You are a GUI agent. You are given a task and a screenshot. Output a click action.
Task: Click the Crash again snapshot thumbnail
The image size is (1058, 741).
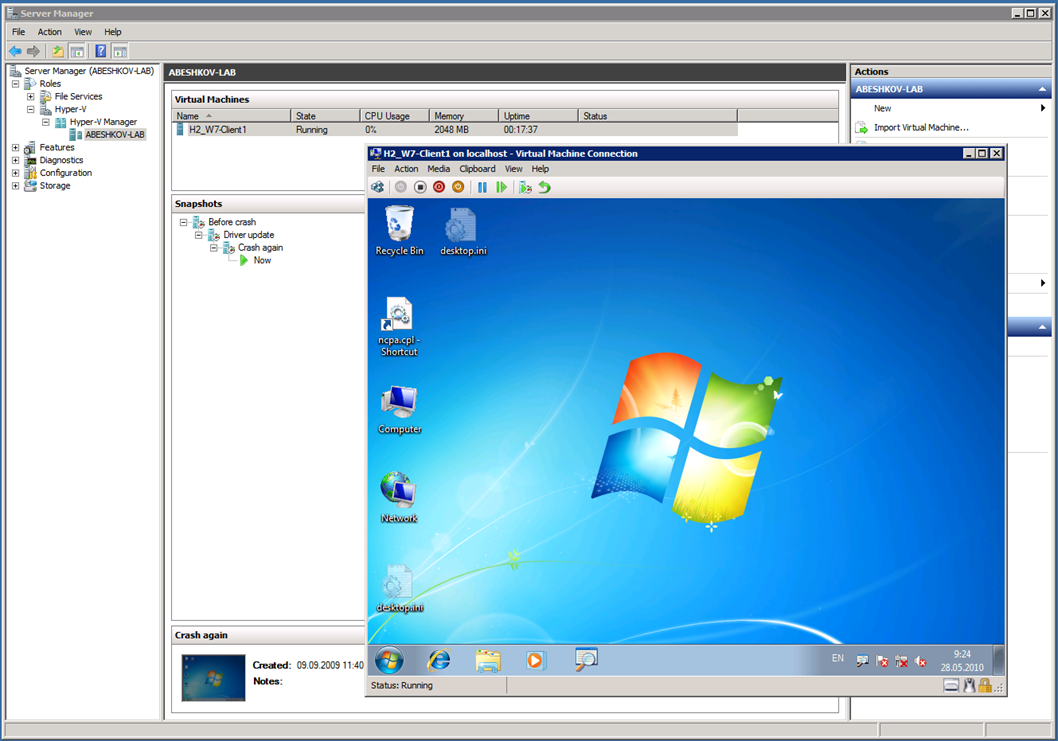[x=213, y=678]
